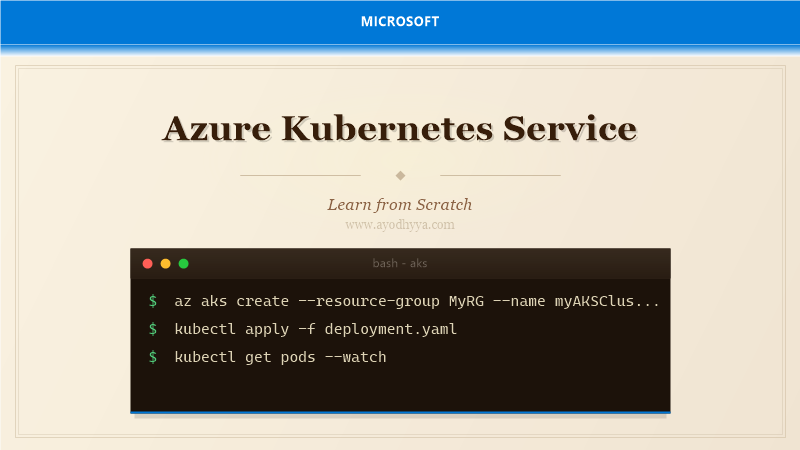Click the red close dot in terminal
800x450 pixels.
point(147,264)
